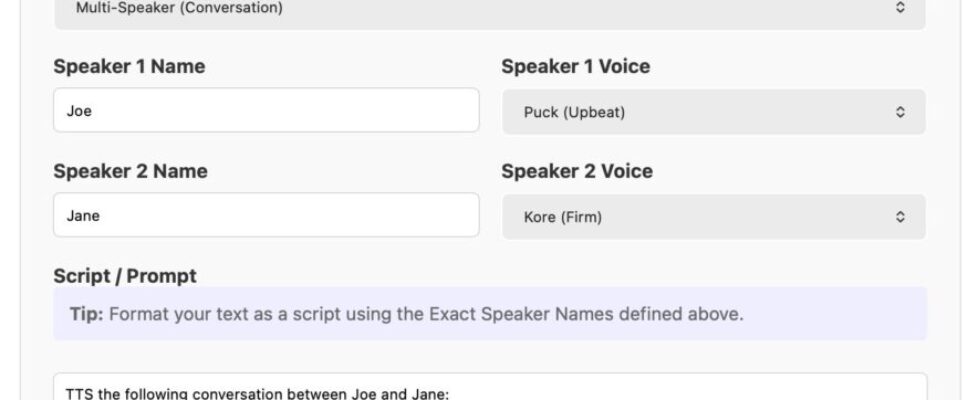Select the Speaker 2 Name label
This screenshot has width=978, height=400.
click(x=130, y=171)
